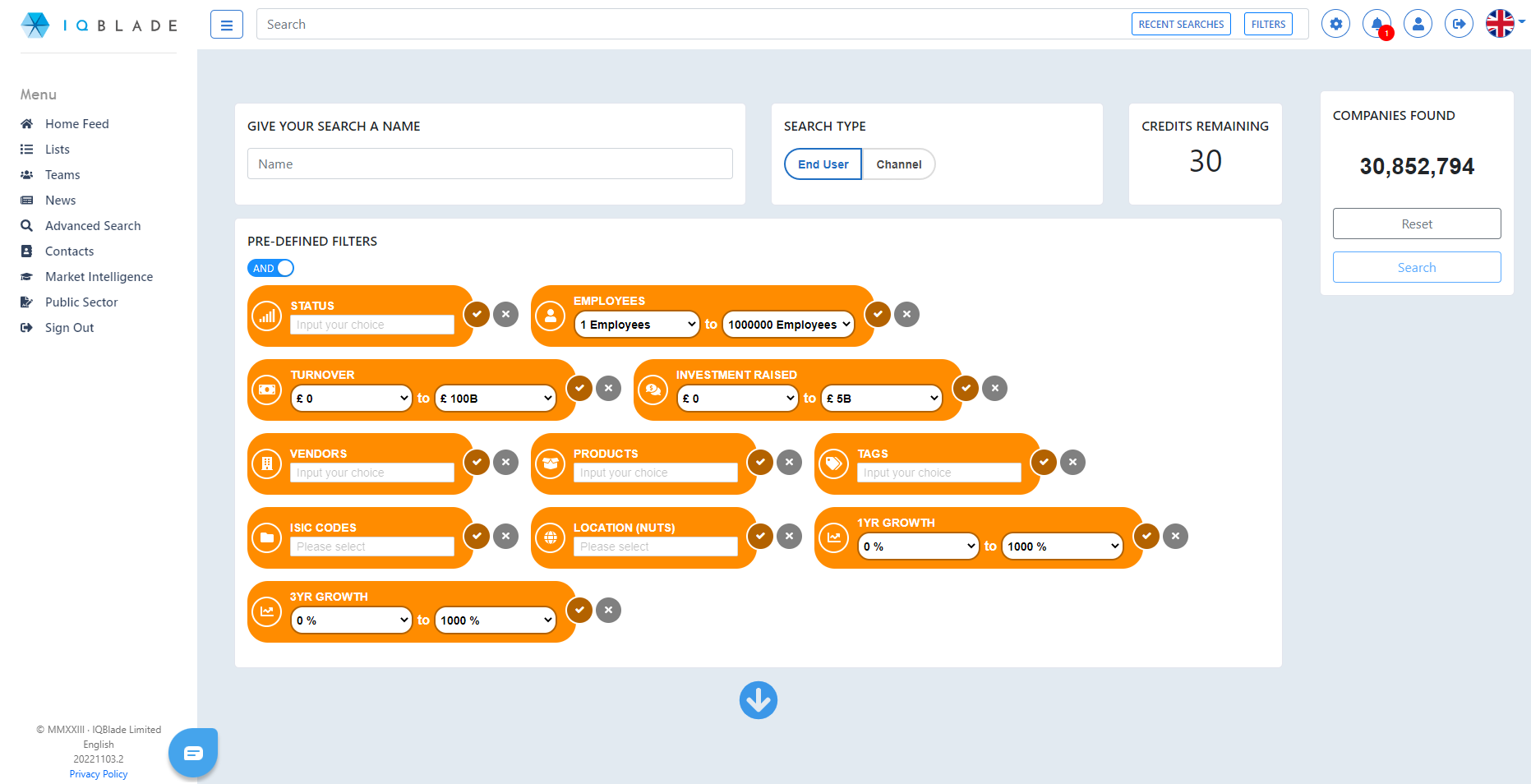Toggle the AND/OR filter switch
This screenshot has width=1531, height=784.
(270, 268)
